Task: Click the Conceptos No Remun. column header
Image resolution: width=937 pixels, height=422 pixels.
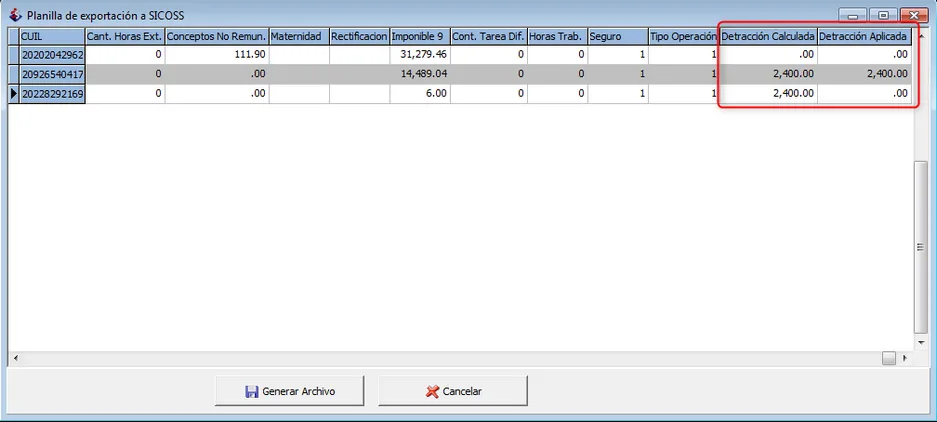Action: pos(217,36)
